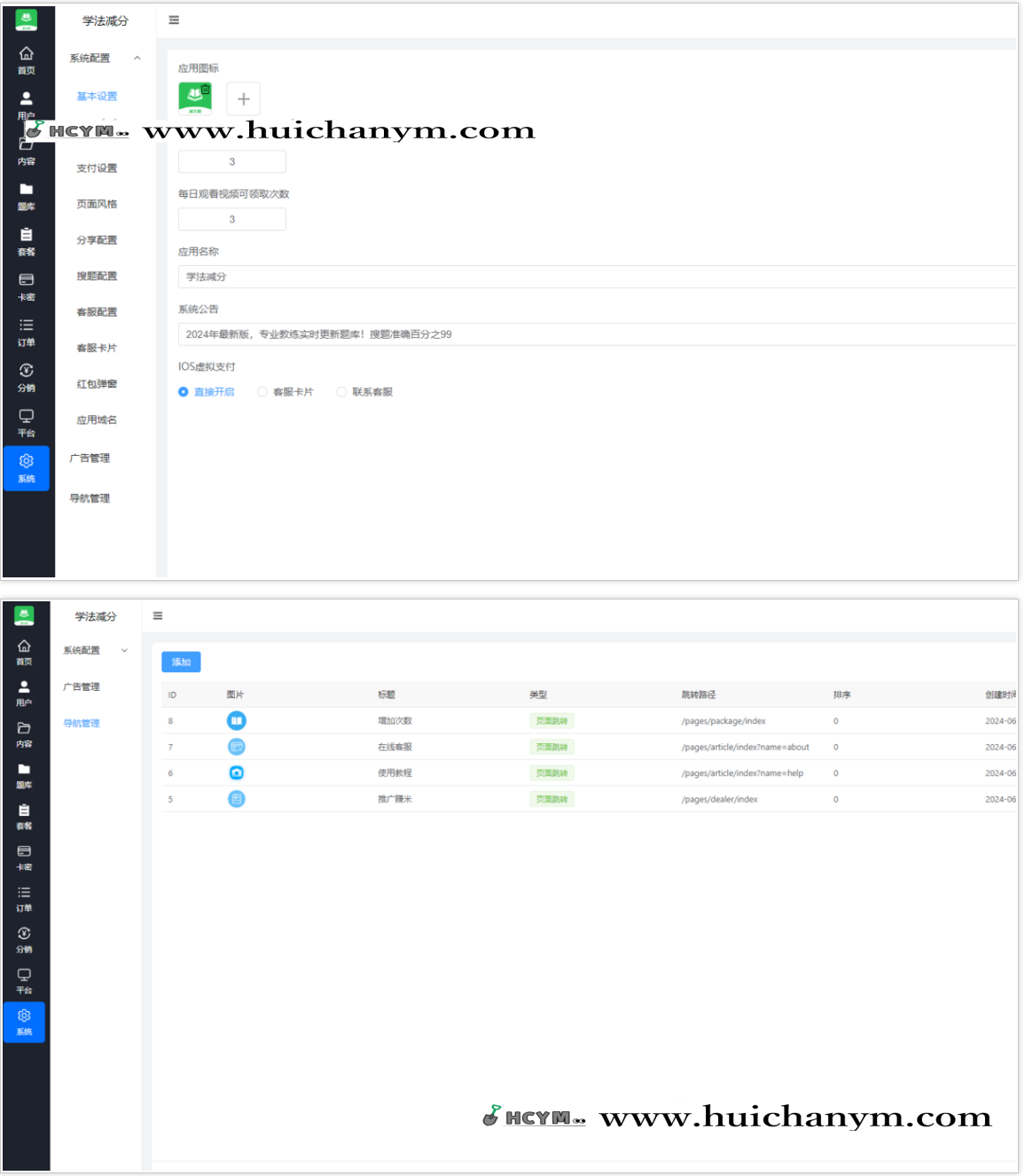The image size is (1025, 1176).
Task: Open 平台 monitor icon in lower screenshot sidebar
Action: click(x=24, y=975)
